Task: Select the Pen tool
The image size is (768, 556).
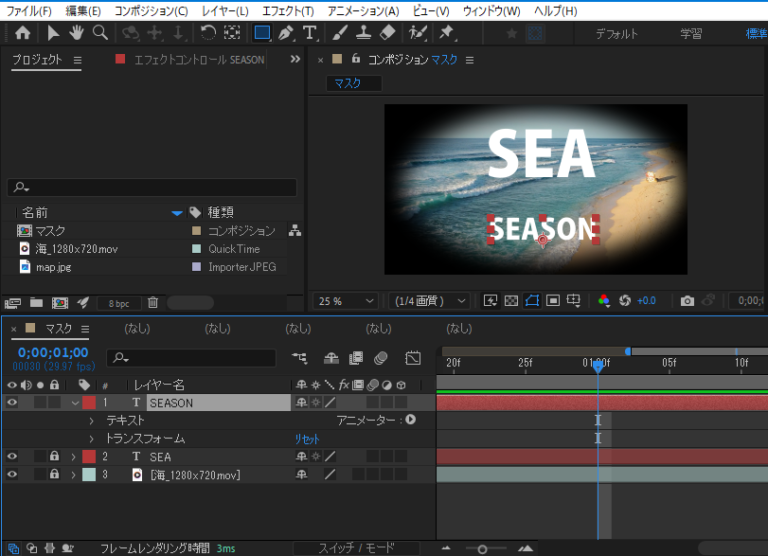Action: click(286, 33)
